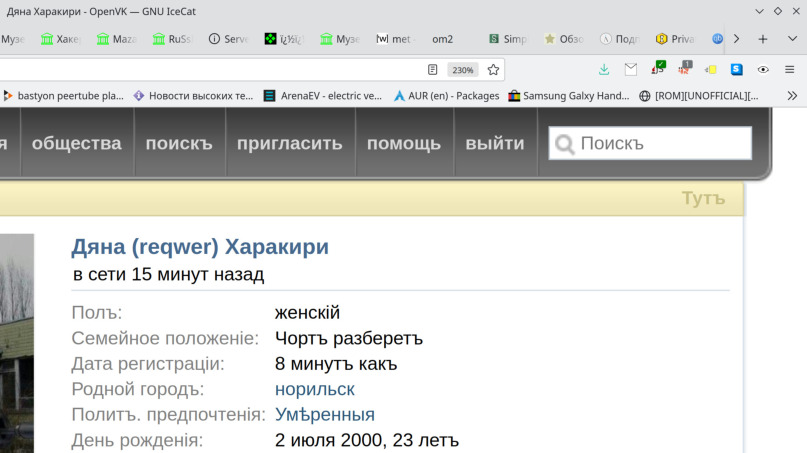807x453 pixels.
Task: Open the норильск hometown link
Action: click(314, 389)
